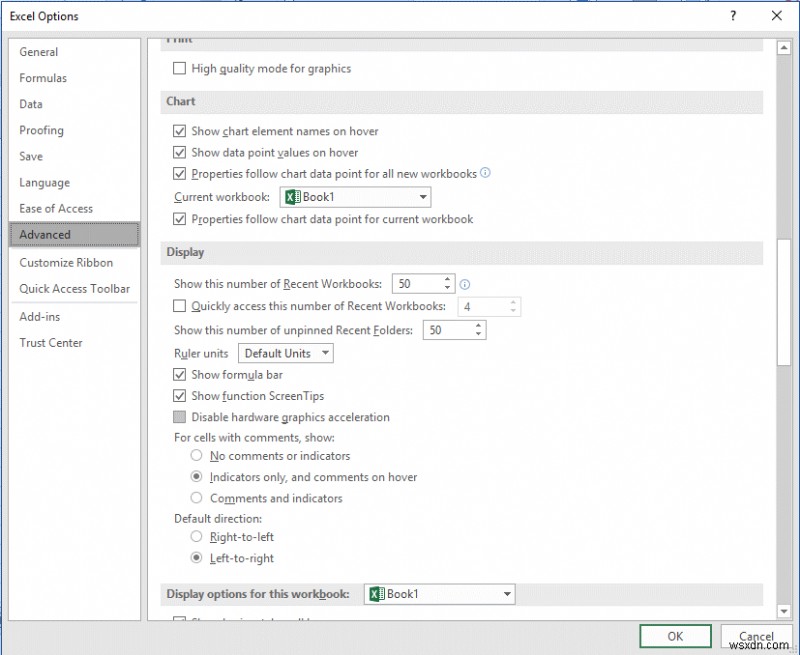The image size is (800, 655).
Task: Enable High quality mode for graphics
Action: [179, 68]
